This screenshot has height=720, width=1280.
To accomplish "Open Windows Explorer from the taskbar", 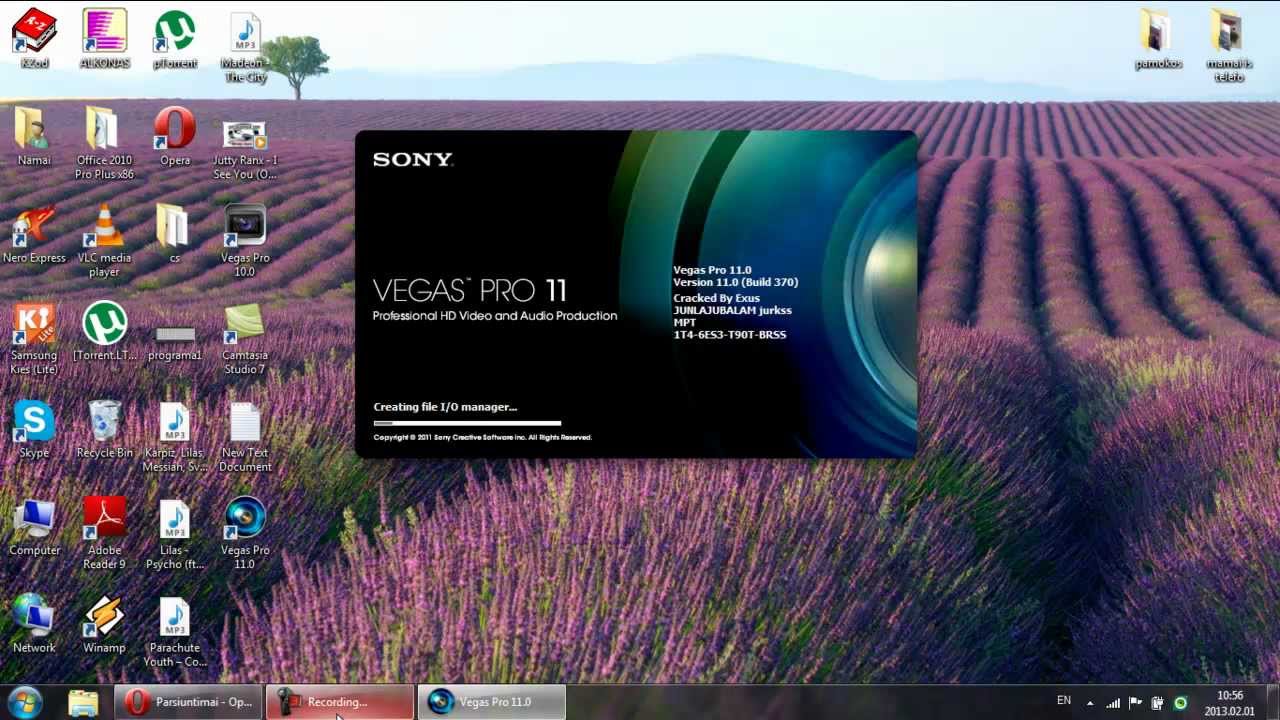I will 84,702.
